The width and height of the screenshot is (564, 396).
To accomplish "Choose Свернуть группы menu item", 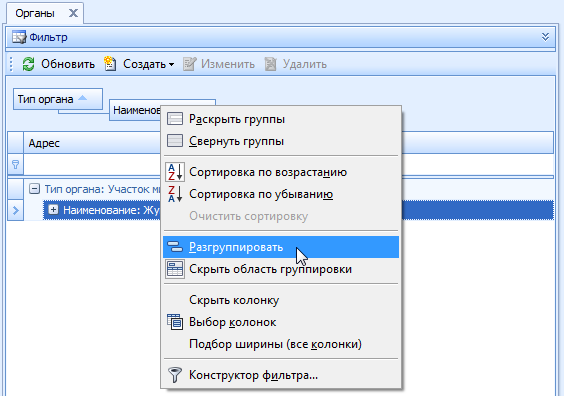I will point(281,141).
